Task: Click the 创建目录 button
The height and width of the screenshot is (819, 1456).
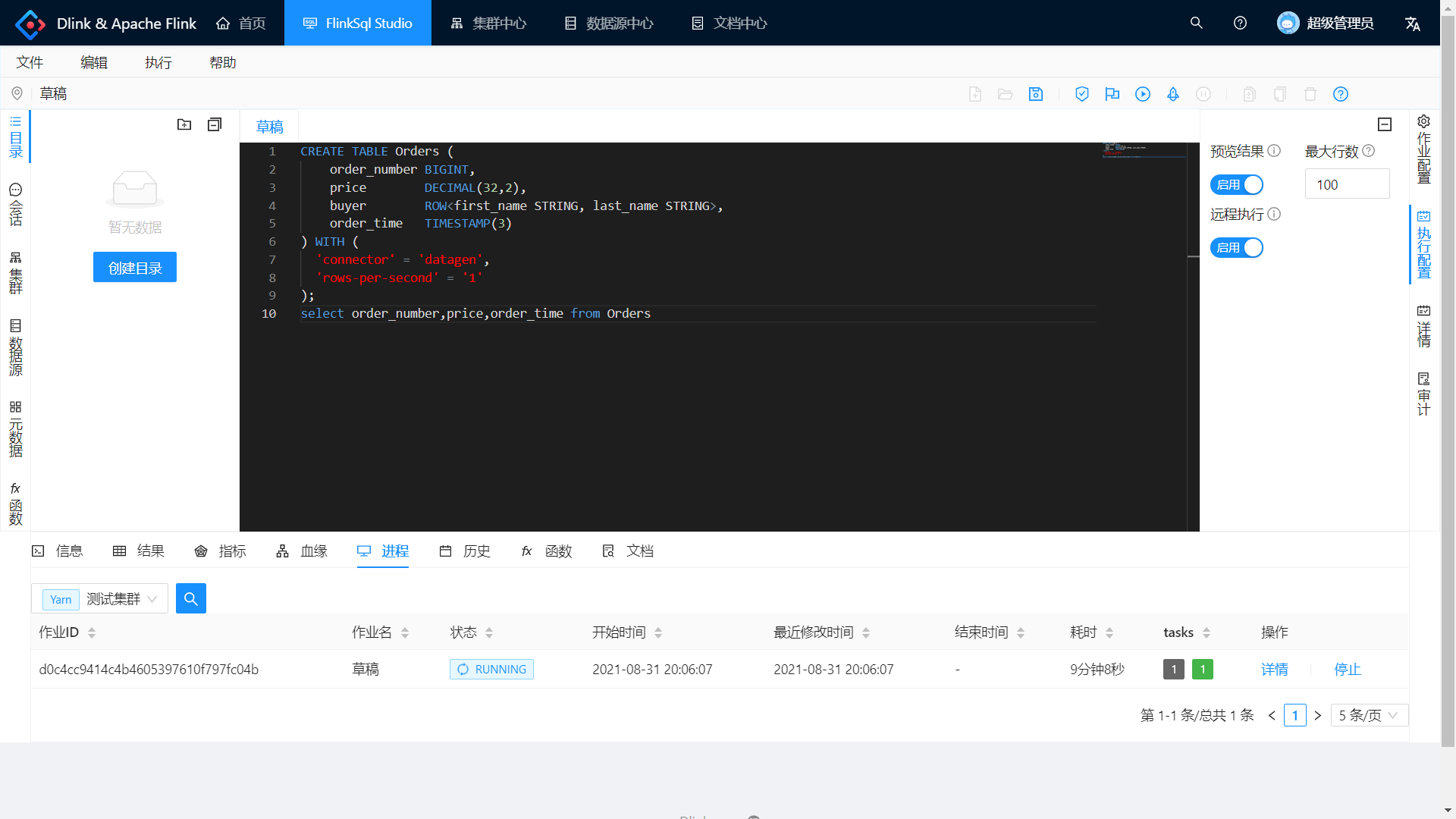Action: click(x=135, y=268)
